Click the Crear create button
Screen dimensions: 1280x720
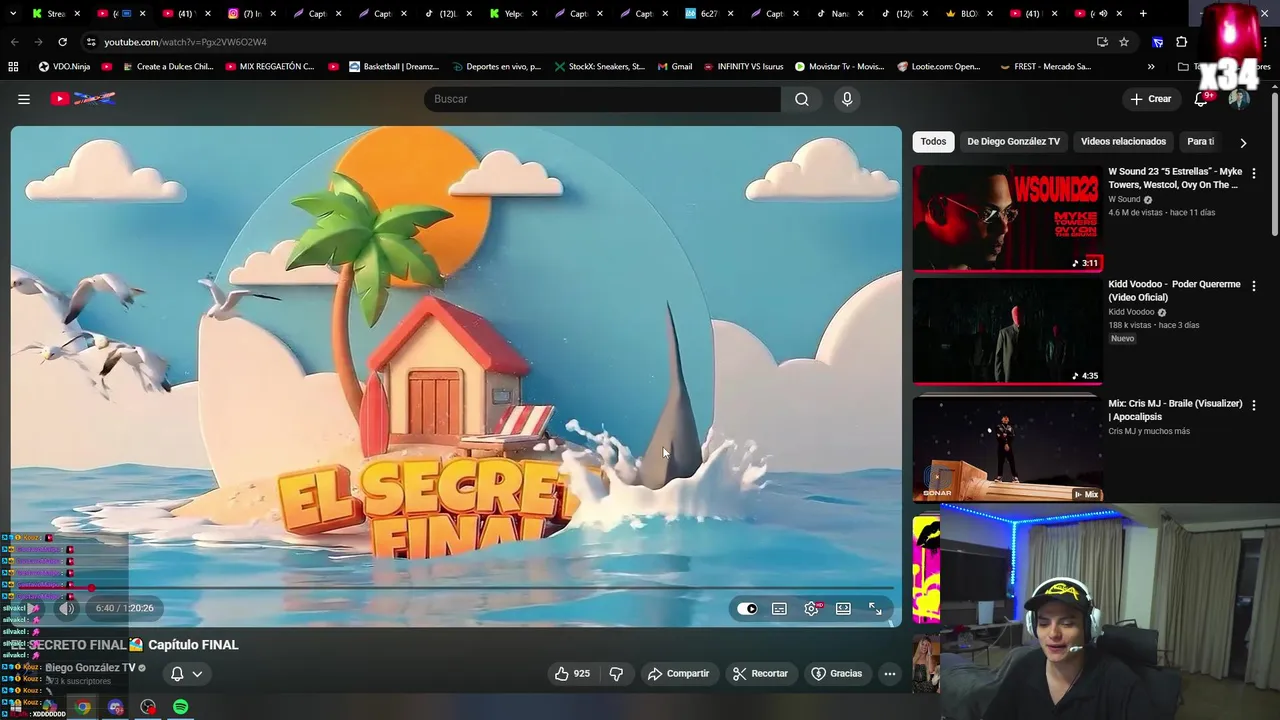tap(1150, 99)
